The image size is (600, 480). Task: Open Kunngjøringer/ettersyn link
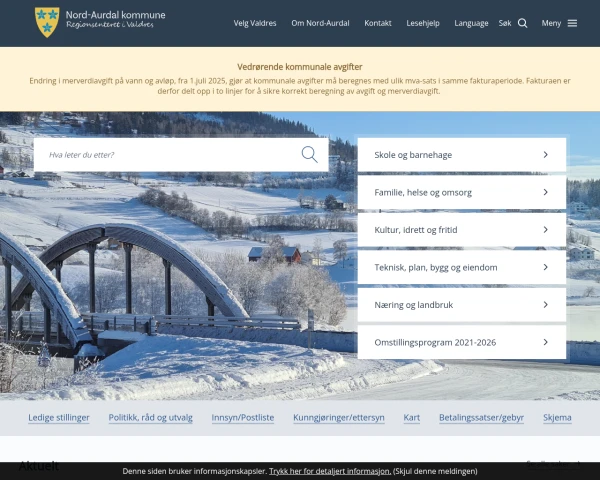[339, 418]
